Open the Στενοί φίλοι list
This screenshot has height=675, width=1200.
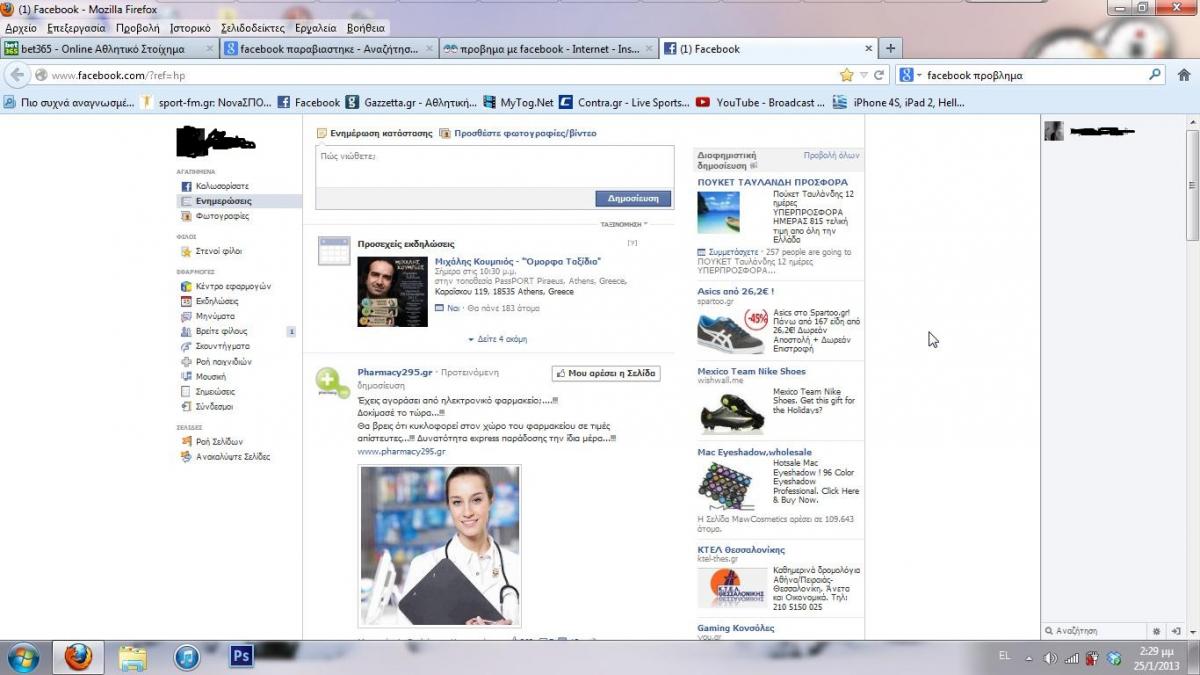click(218, 251)
